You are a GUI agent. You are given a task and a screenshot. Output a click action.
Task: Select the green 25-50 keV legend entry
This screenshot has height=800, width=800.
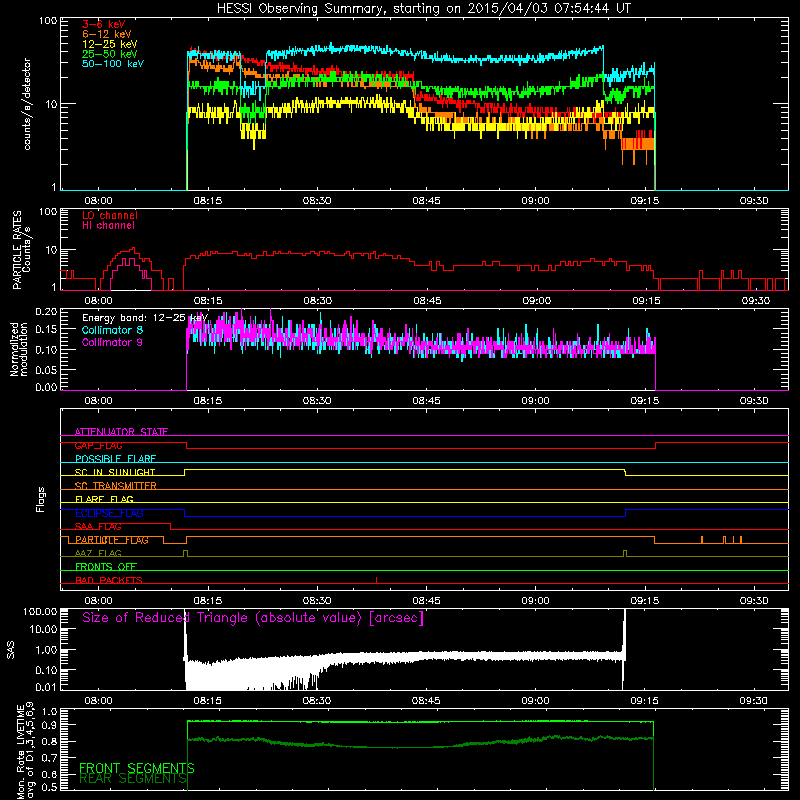click(110, 54)
